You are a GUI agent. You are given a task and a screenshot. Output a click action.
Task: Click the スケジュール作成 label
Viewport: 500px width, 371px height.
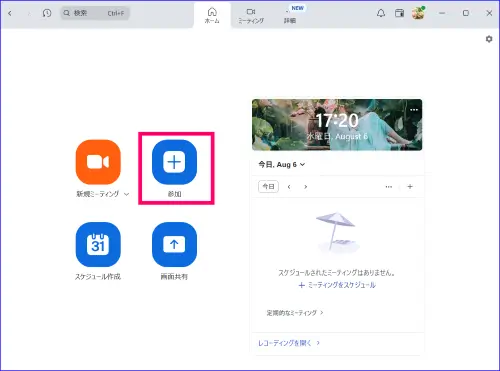(98, 277)
